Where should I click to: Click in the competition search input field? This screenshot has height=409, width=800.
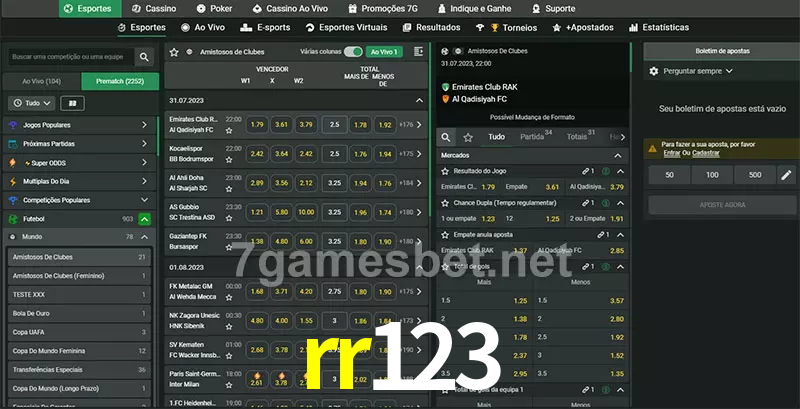tap(68, 58)
